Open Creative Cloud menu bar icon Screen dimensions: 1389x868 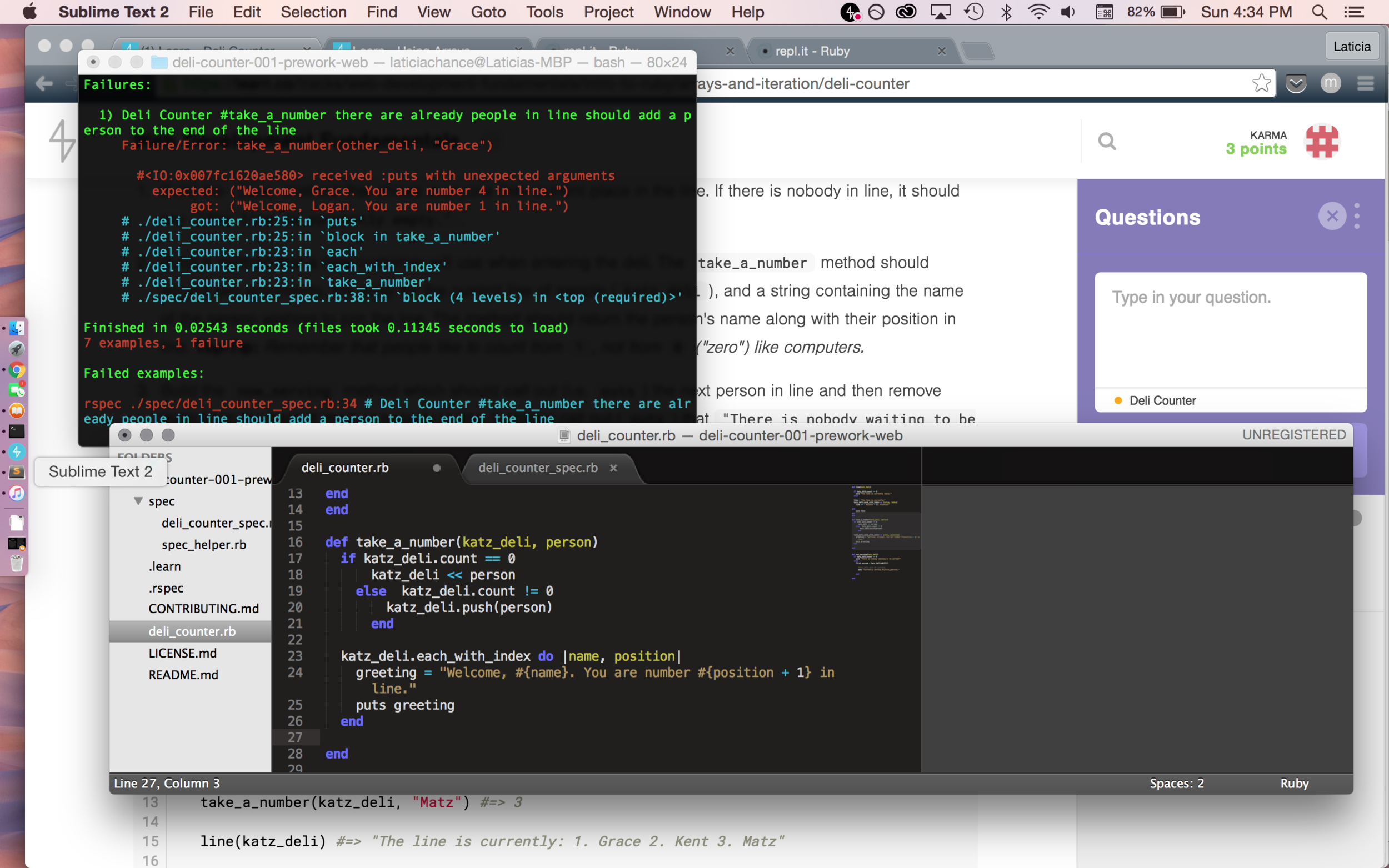coord(906,12)
